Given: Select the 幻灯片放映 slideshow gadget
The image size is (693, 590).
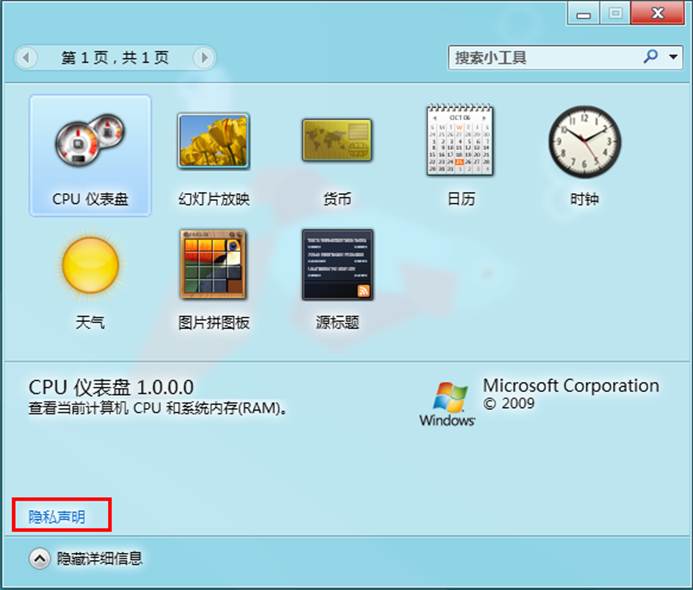Looking at the screenshot, I should 213,141.
